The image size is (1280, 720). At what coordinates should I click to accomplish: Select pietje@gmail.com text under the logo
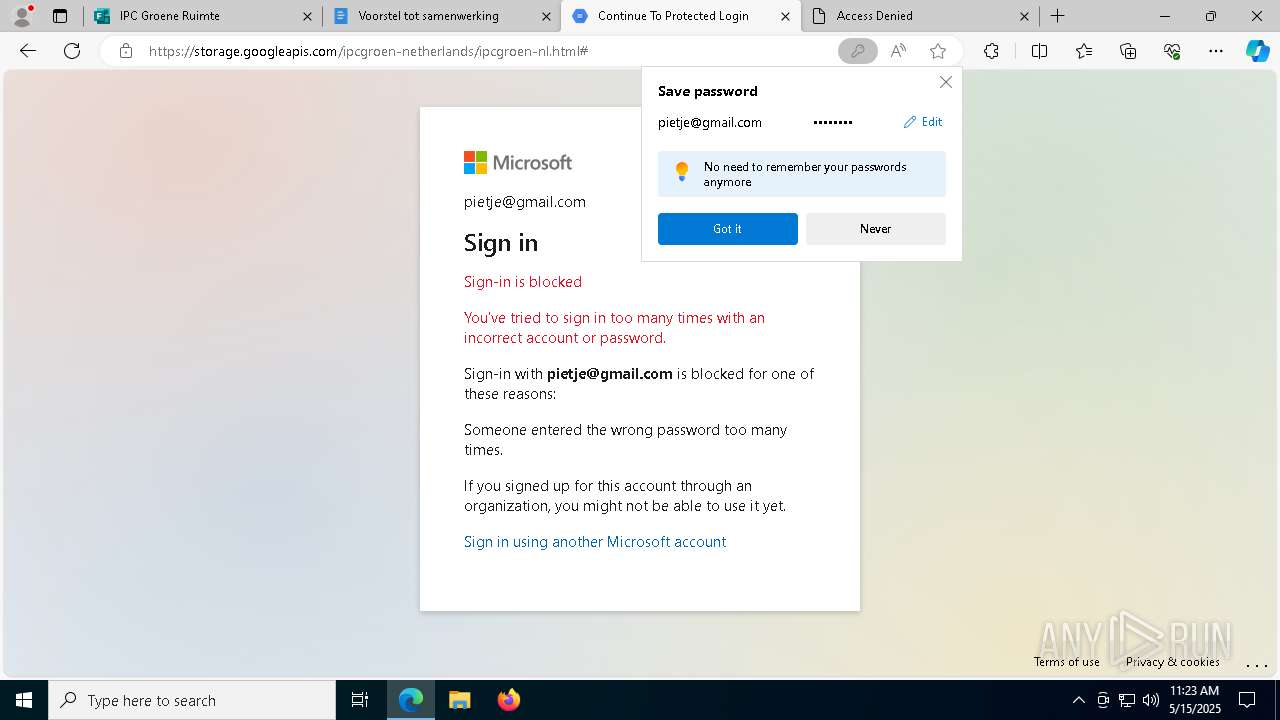coord(525,202)
